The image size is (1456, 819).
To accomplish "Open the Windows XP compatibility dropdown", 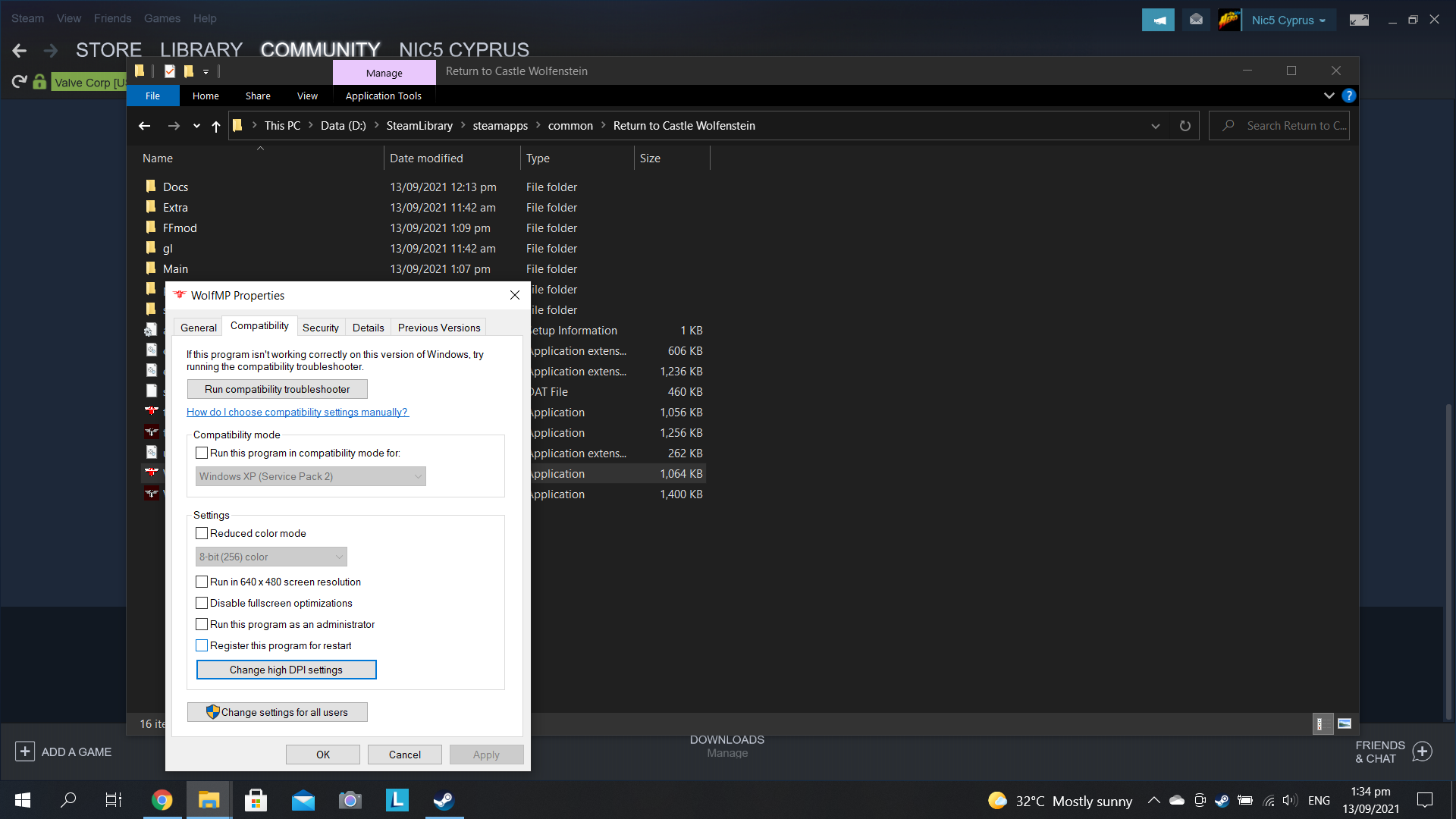I will tap(311, 476).
